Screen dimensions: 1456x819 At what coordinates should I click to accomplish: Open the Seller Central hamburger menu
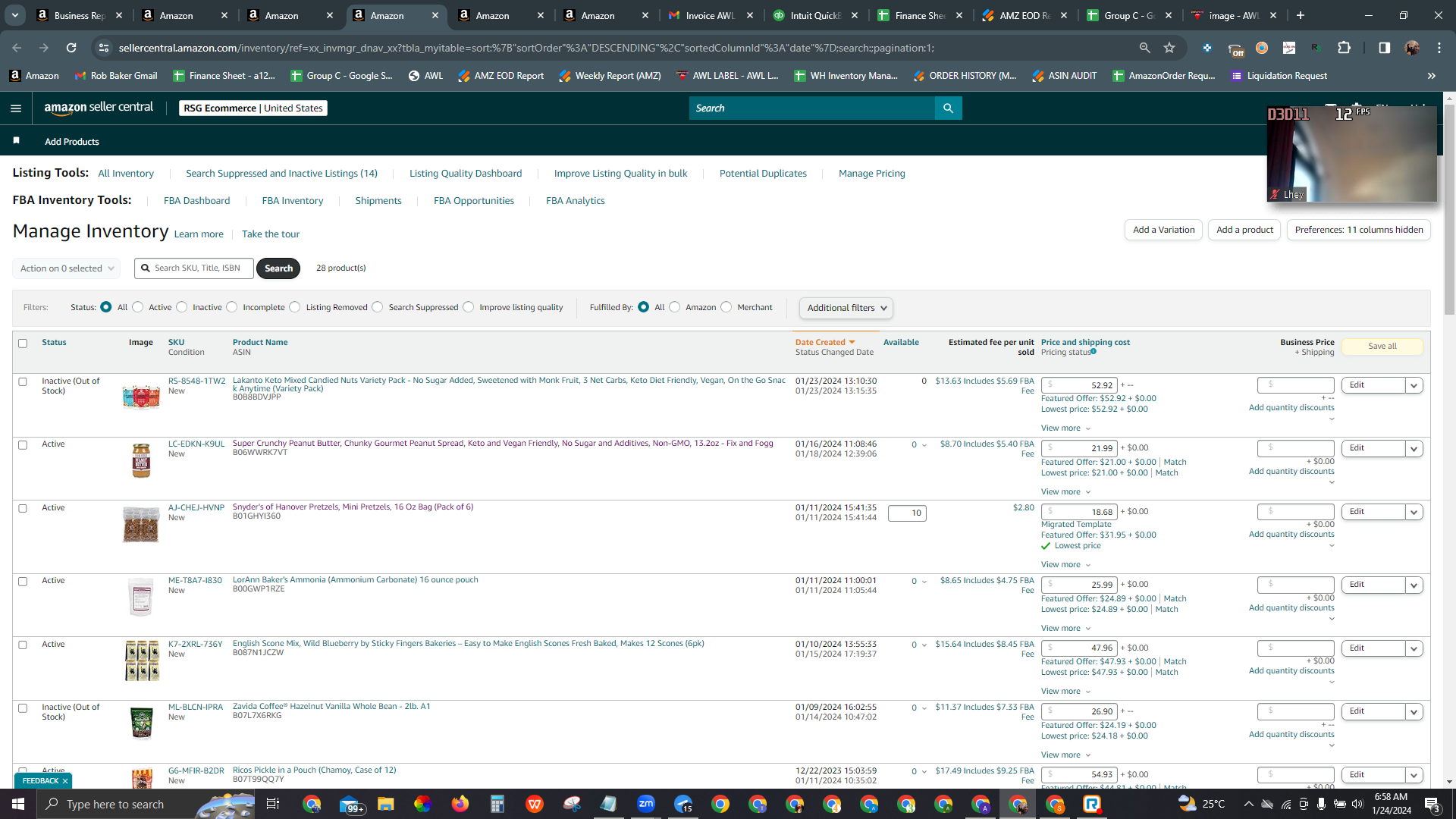(16, 108)
